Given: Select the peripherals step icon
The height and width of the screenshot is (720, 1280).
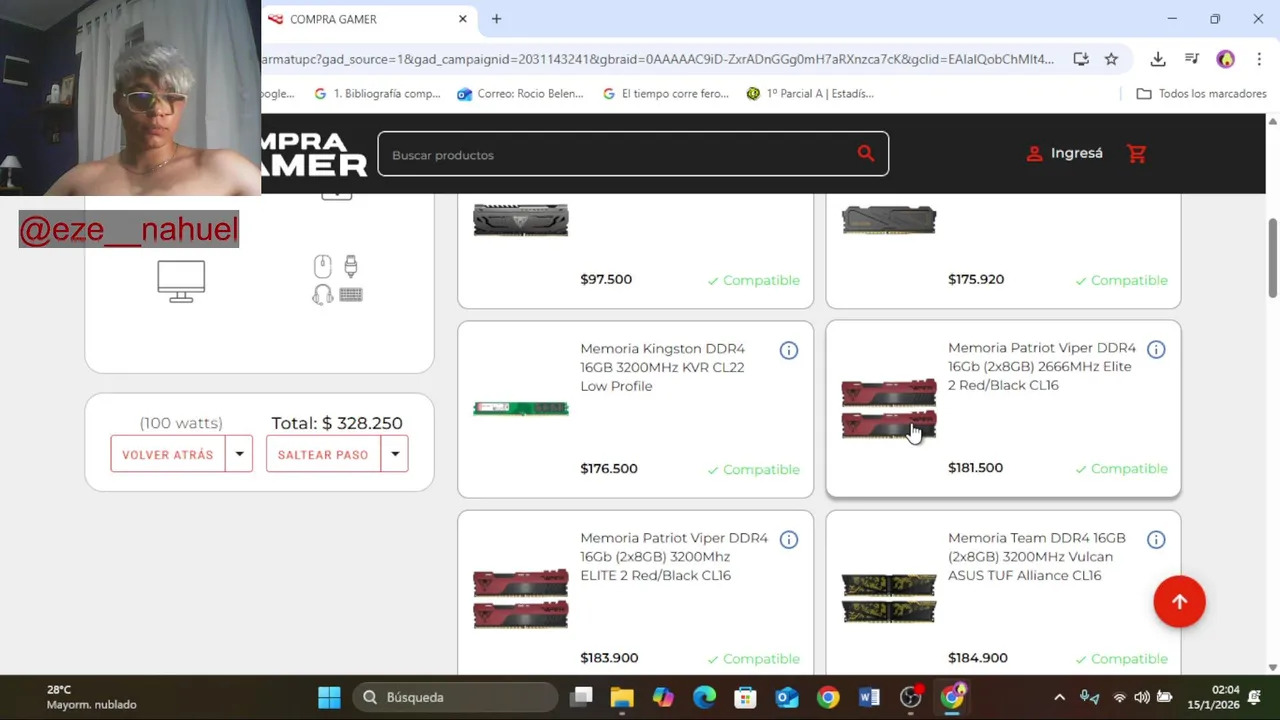Looking at the screenshot, I should tap(337, 280).
